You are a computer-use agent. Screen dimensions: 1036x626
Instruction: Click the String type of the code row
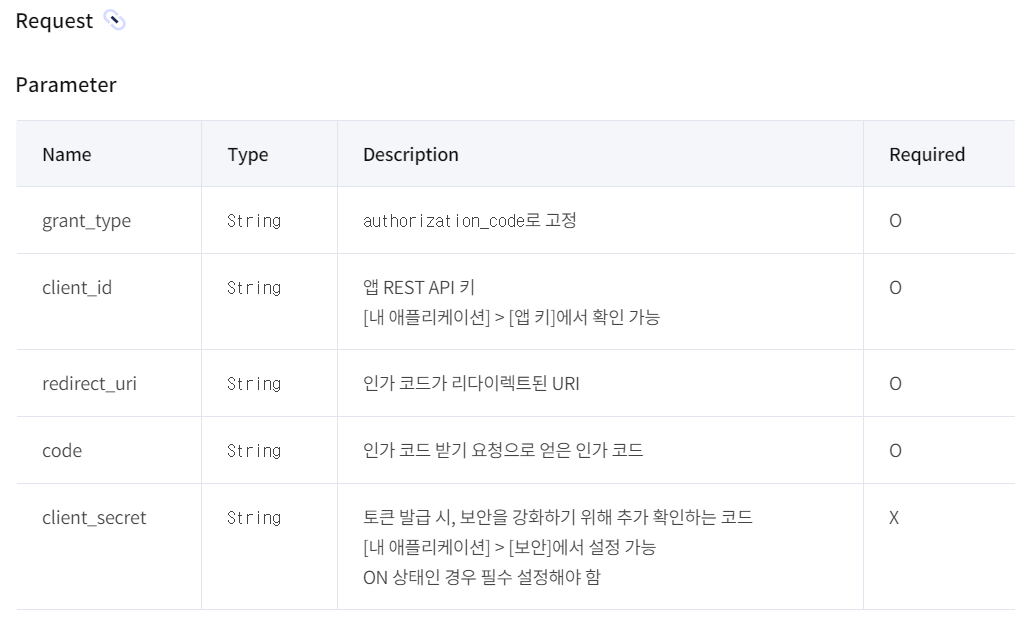coord(254,451)
